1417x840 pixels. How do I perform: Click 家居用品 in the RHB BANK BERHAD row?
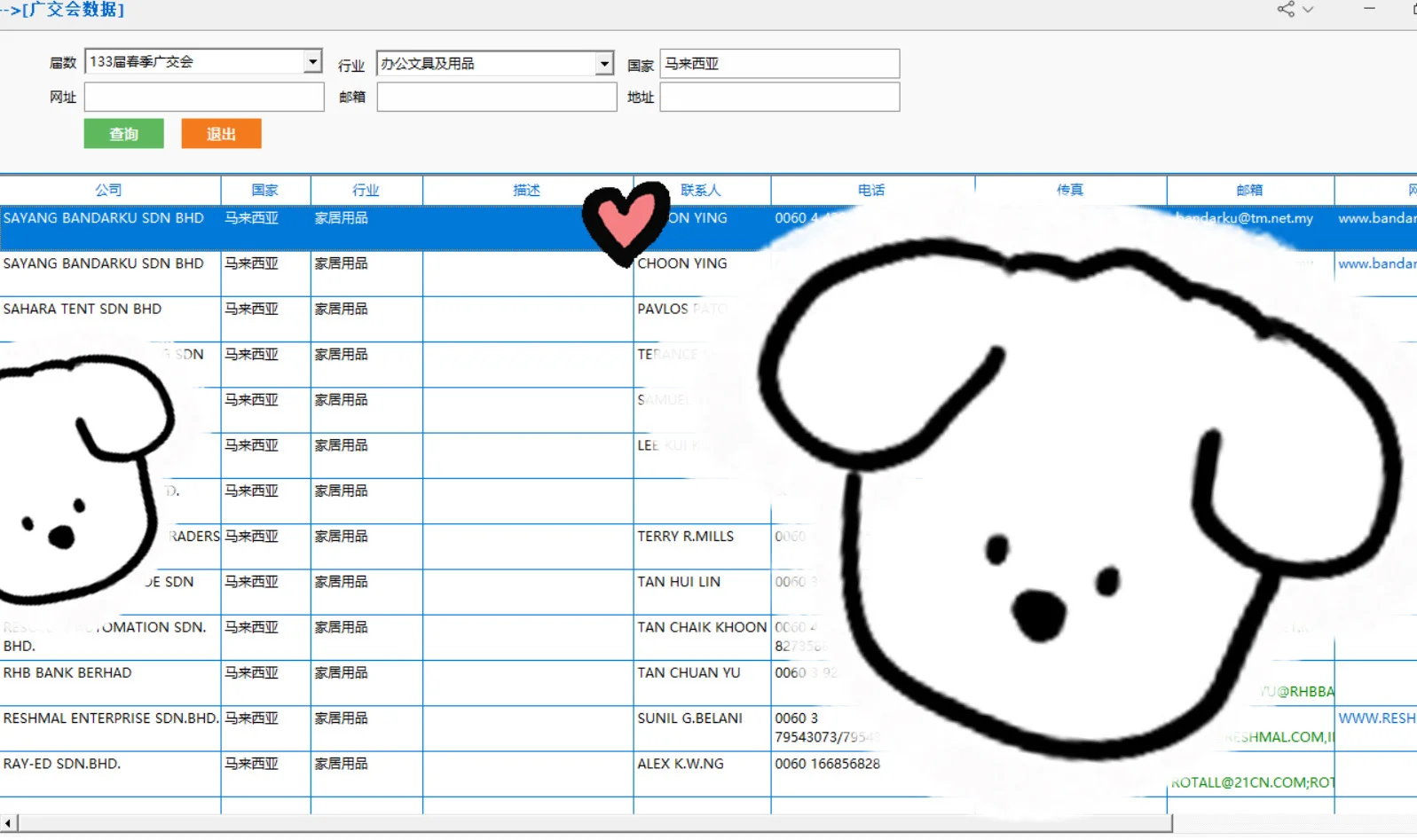341,672
